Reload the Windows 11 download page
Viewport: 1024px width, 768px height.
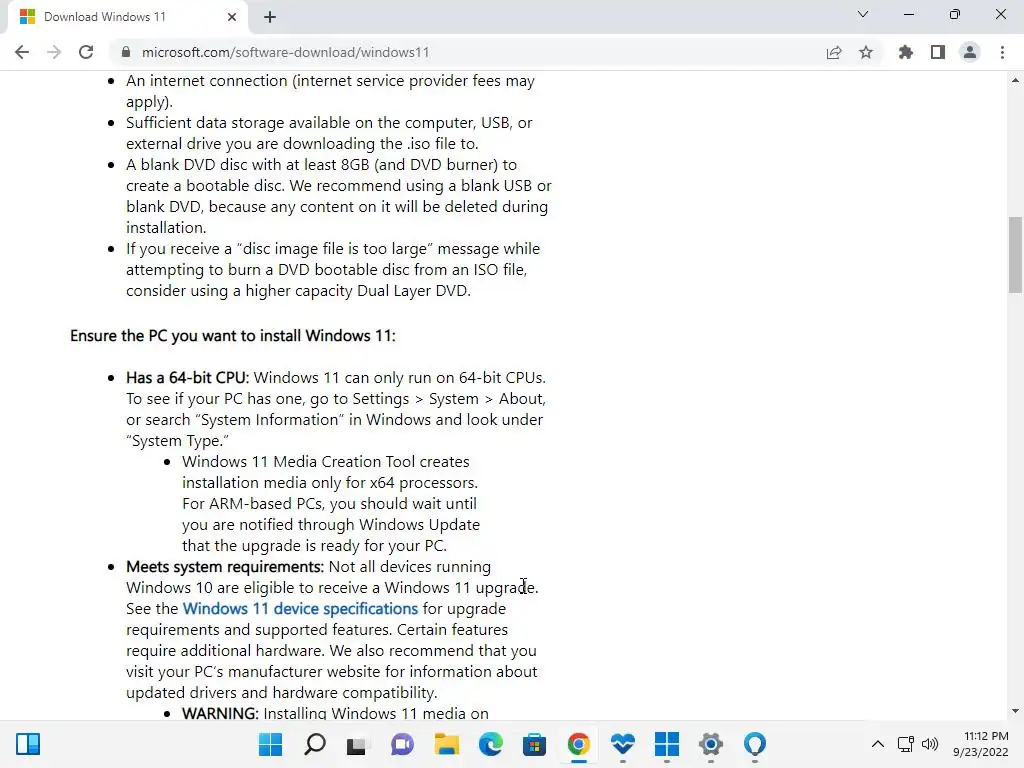click(86, 52)
